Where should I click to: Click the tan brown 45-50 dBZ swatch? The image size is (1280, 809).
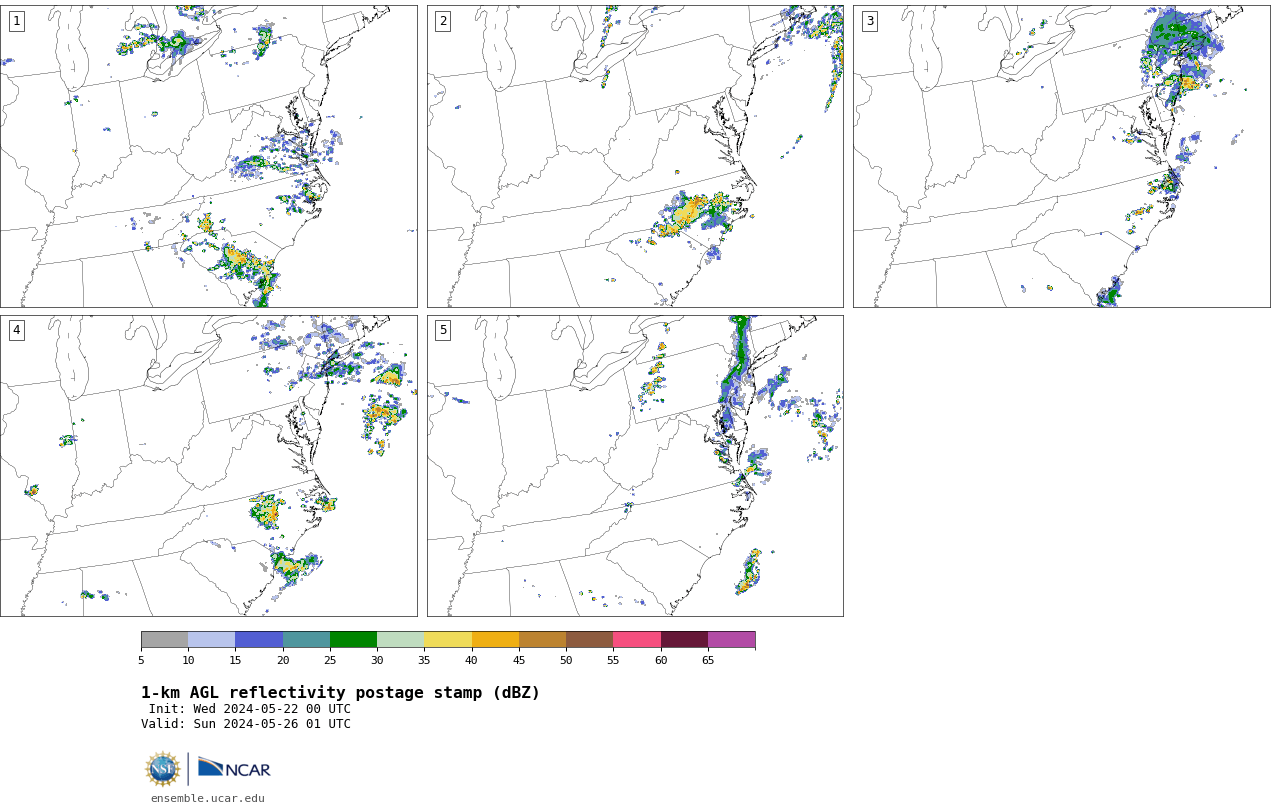[x=542, y=640]
